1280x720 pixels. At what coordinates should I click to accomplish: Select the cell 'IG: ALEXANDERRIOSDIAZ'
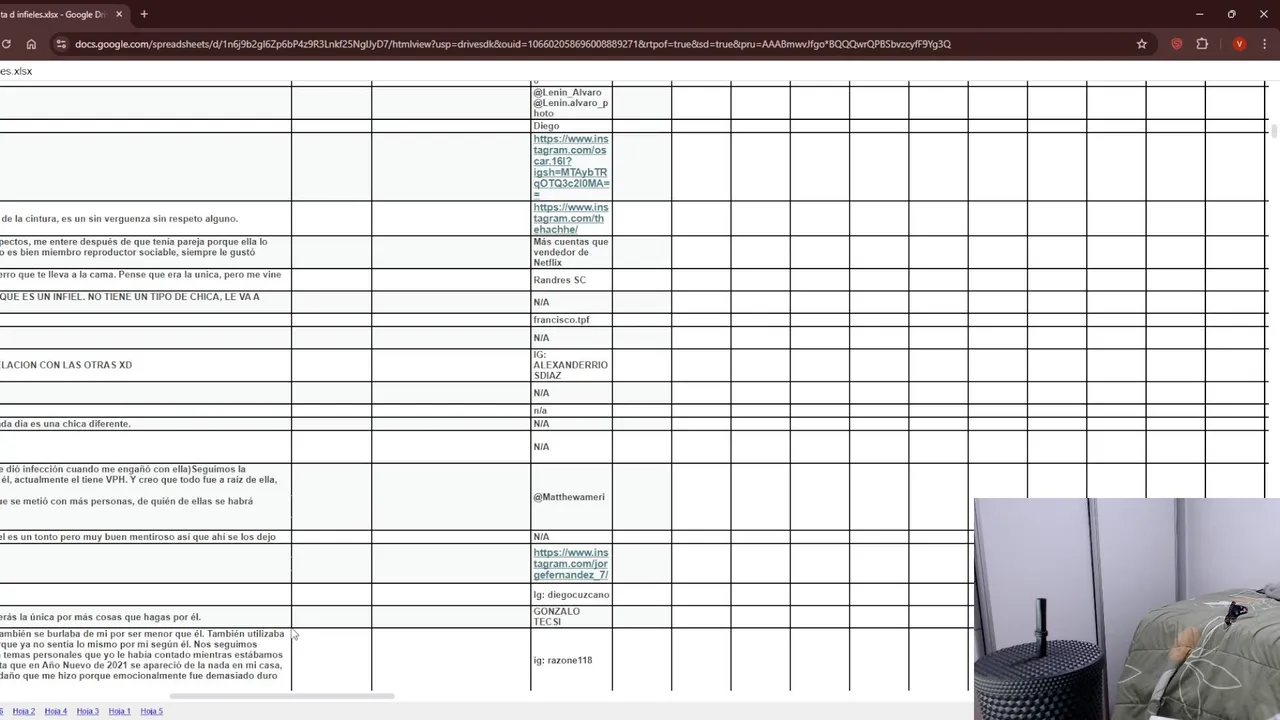pos(571,365)
